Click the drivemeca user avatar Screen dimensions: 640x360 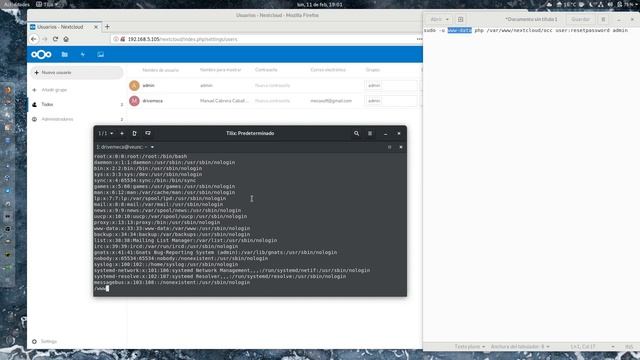pyautogui.click(x=134, y=101)
